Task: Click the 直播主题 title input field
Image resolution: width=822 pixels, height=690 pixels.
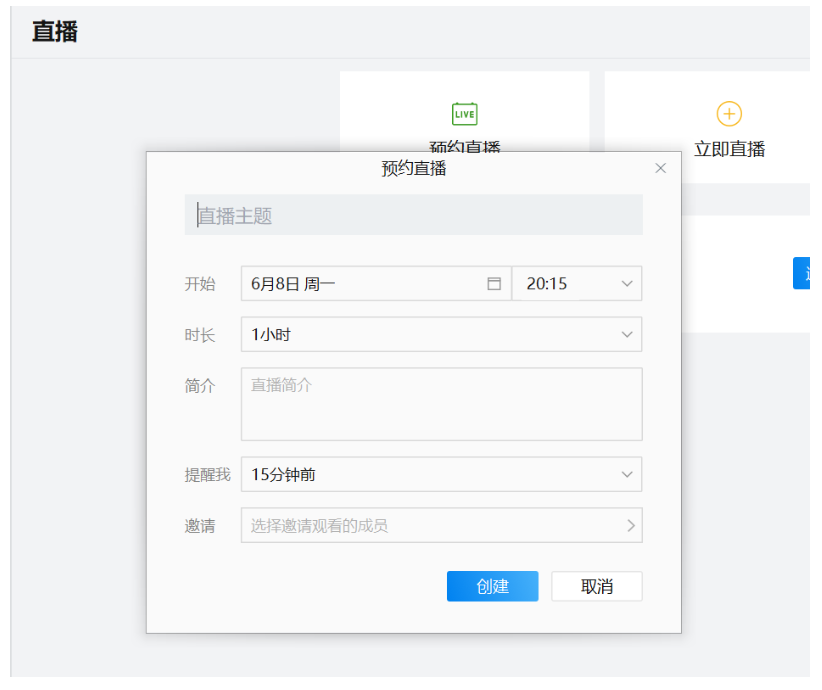Action: pos(413,216)
